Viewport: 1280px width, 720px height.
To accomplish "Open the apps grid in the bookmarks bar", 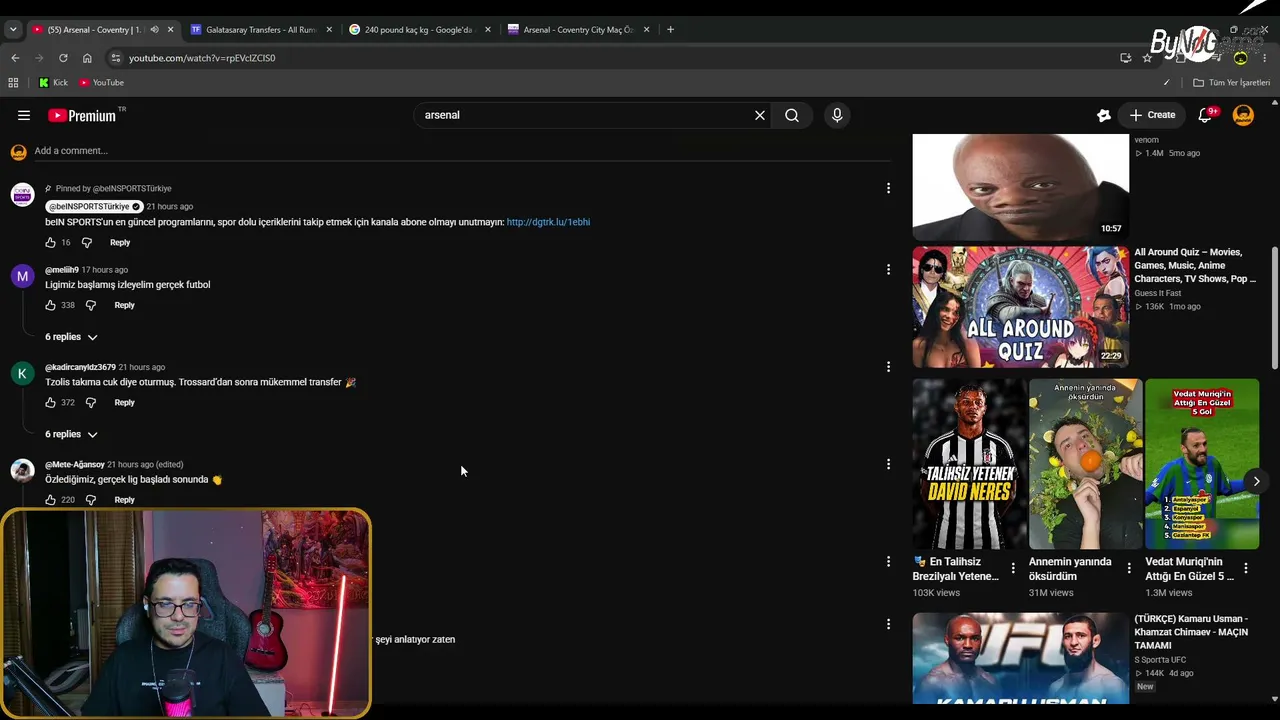I will tap(13, 83).
